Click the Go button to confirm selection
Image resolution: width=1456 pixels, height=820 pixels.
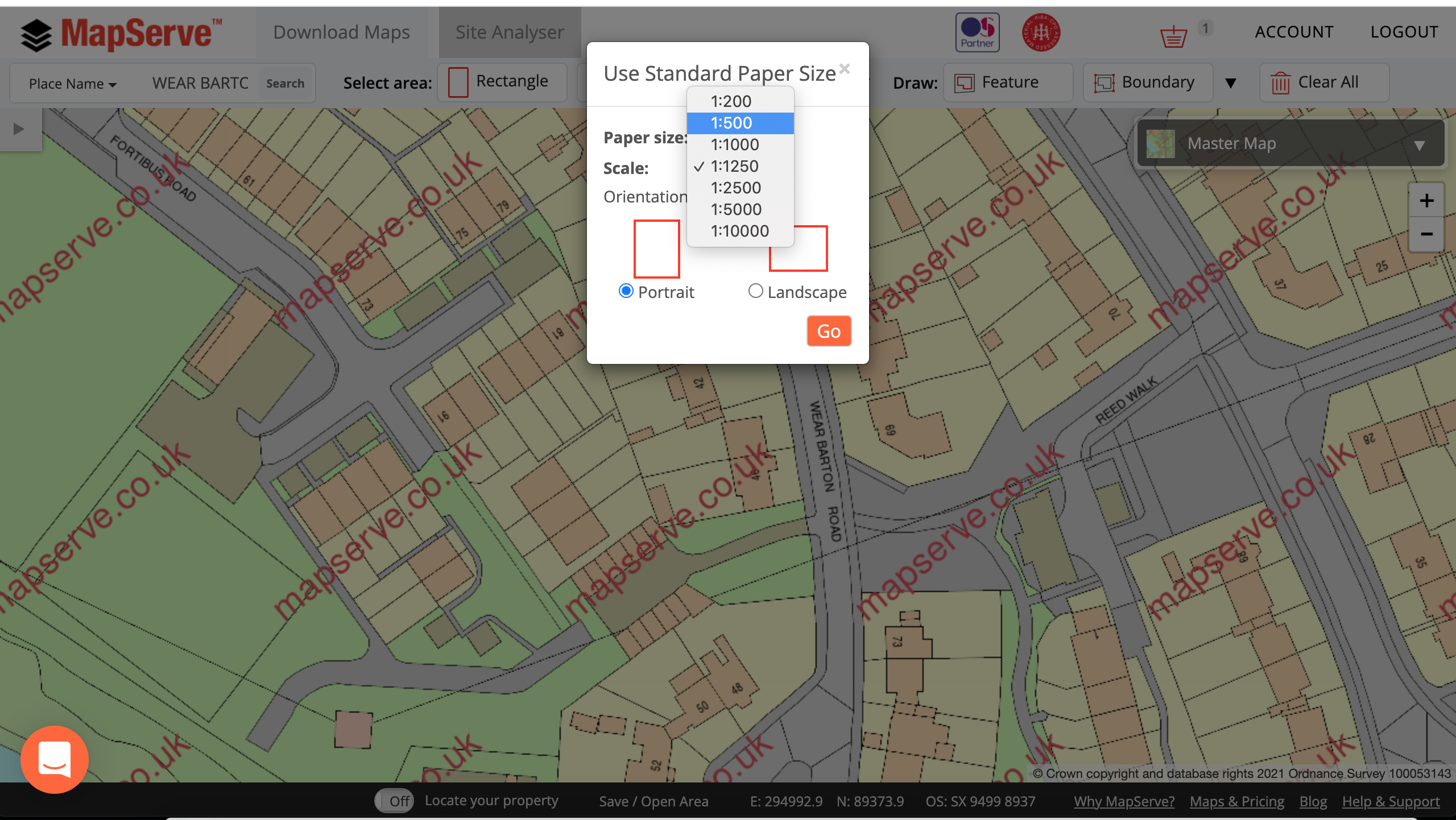[x=828, y=331]
